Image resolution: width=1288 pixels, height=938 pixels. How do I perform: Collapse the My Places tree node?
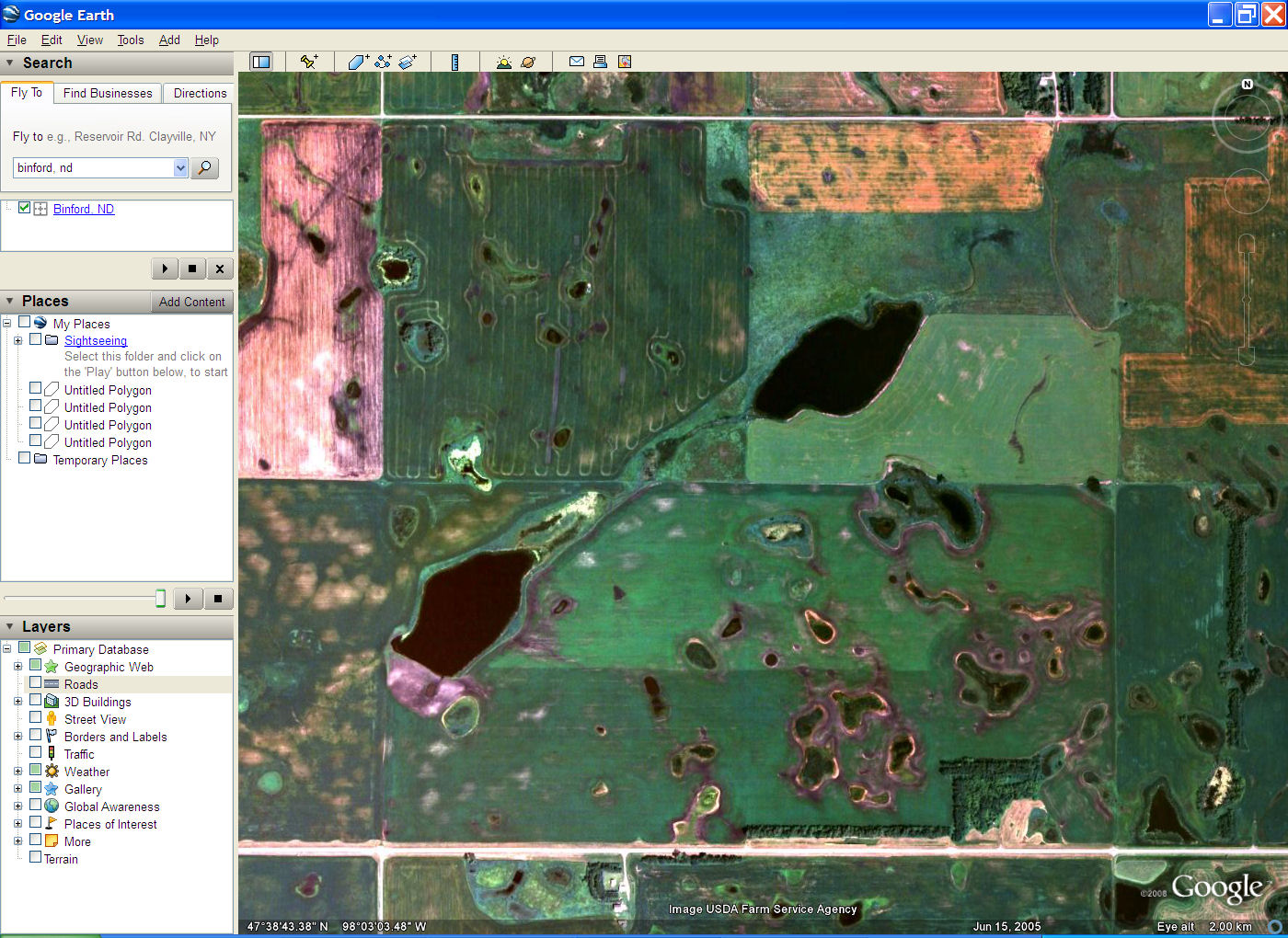click(6, 323)
